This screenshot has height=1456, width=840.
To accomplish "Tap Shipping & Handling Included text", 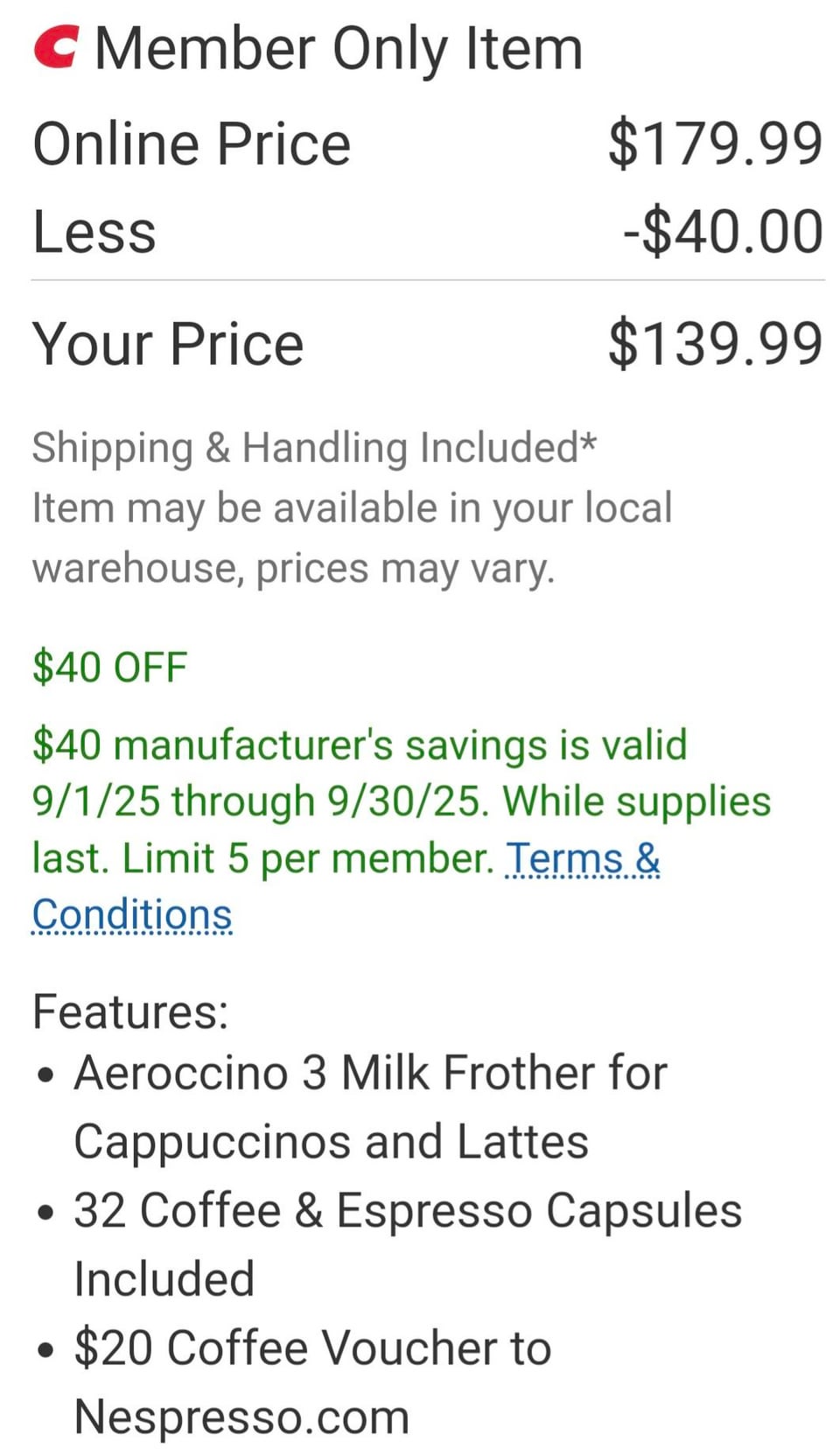I will click(314, 447).
